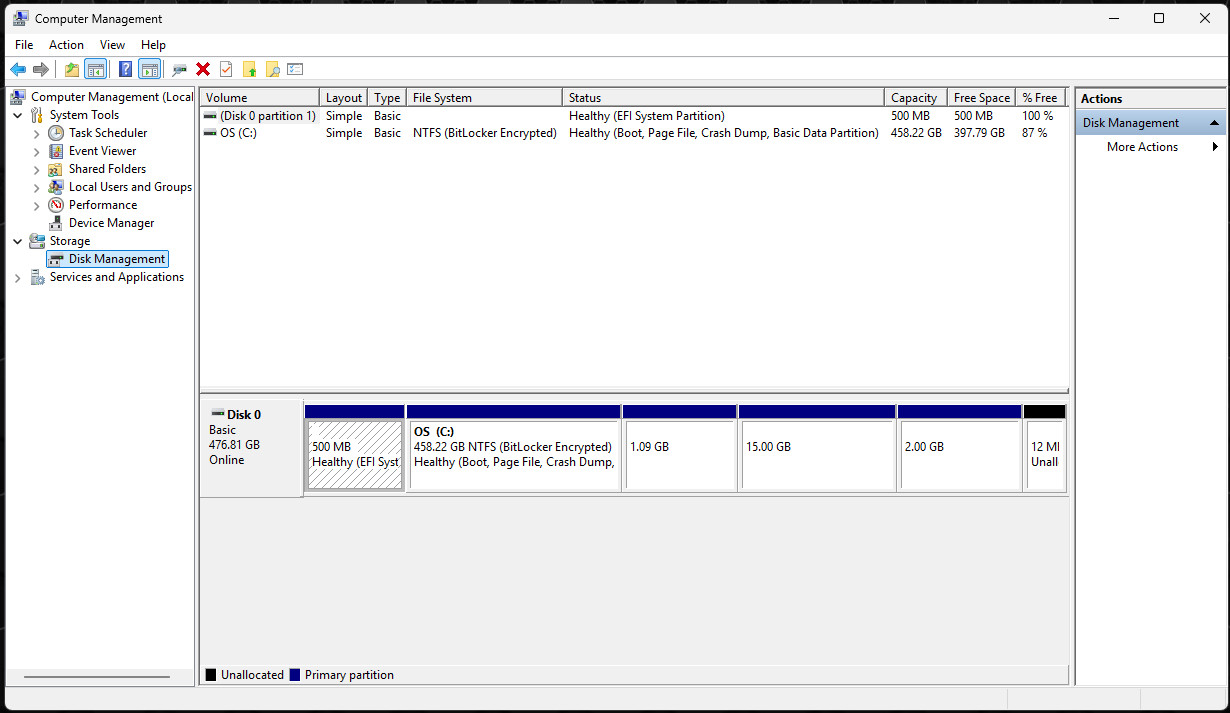Select the 500 MB EFI partition block
The width and height of the screenshot is (1230, 713).
355,448
